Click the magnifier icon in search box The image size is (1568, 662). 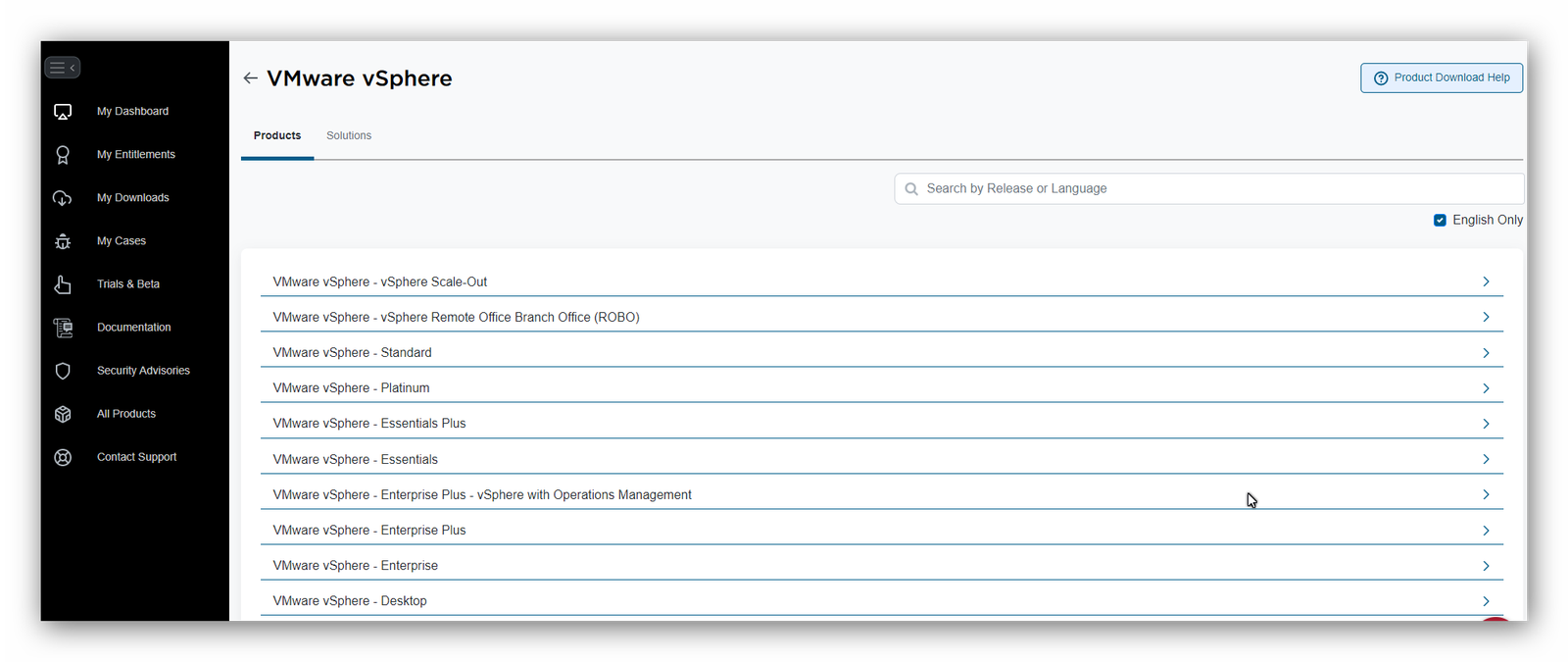point(911,189)
